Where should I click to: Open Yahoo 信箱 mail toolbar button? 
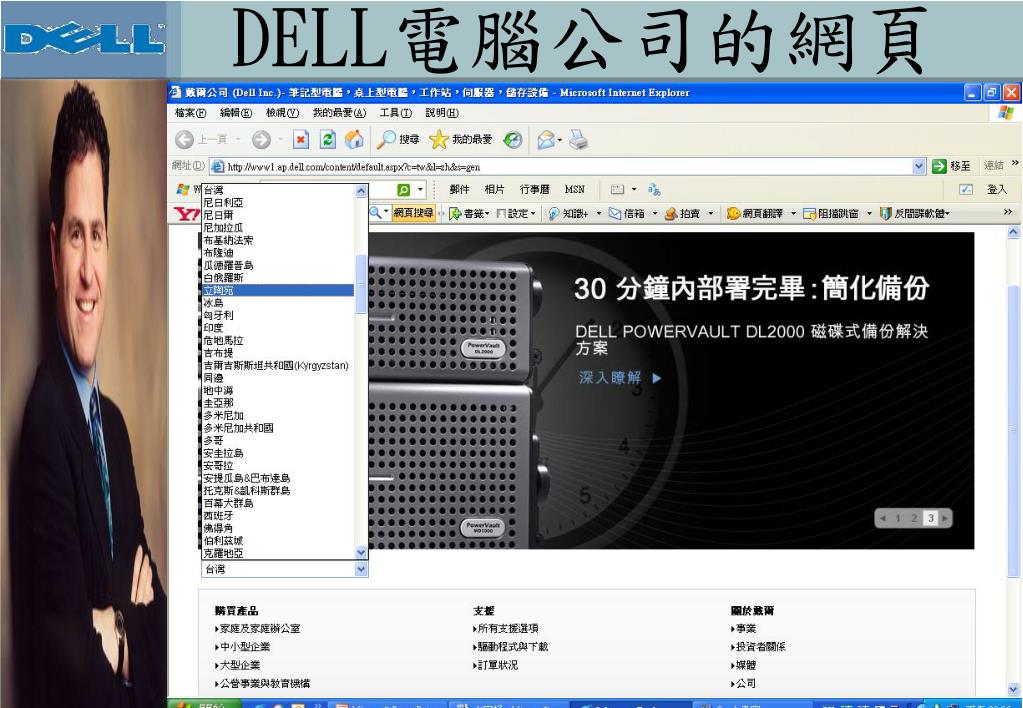click(x=627, y=213)
